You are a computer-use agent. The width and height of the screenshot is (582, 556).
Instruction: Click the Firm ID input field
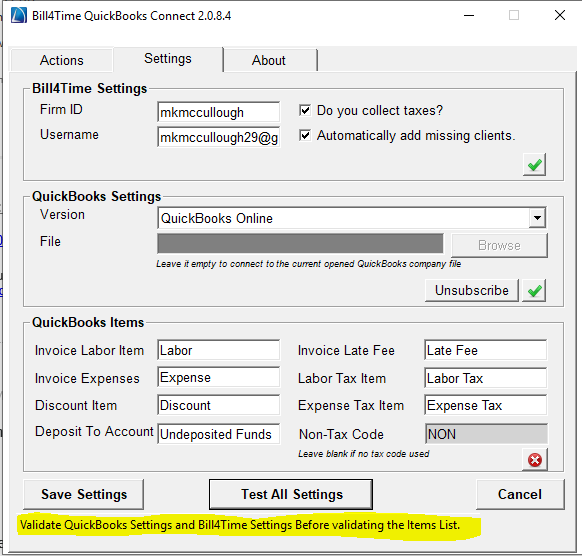219,112
